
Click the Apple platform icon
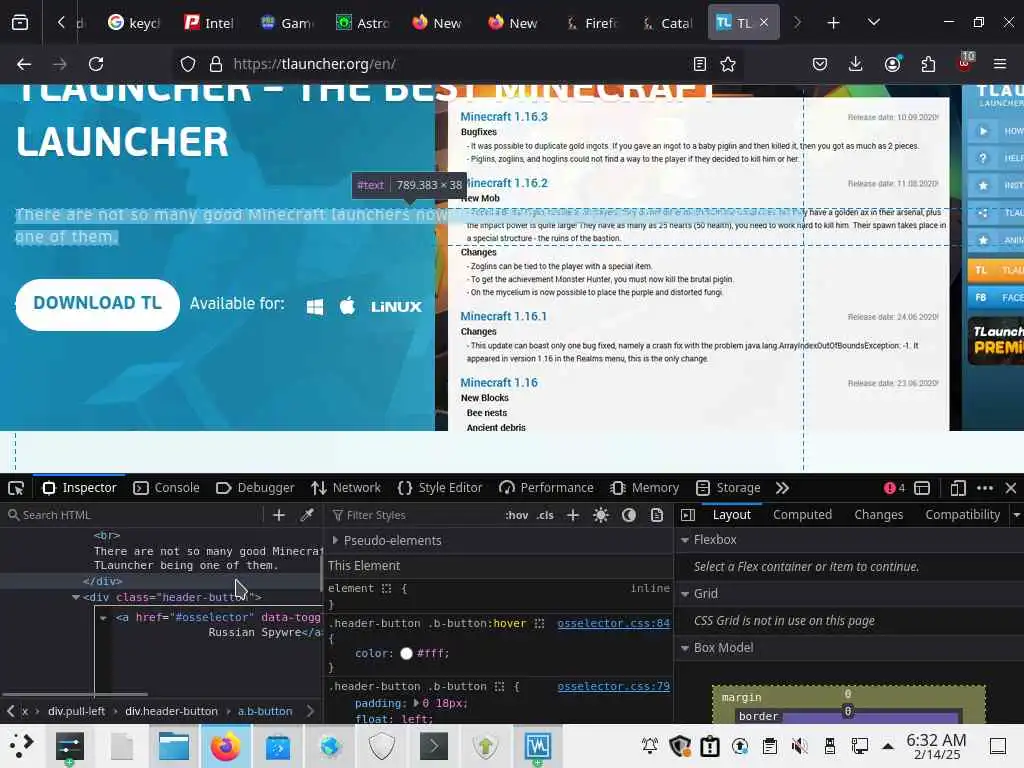347,306
